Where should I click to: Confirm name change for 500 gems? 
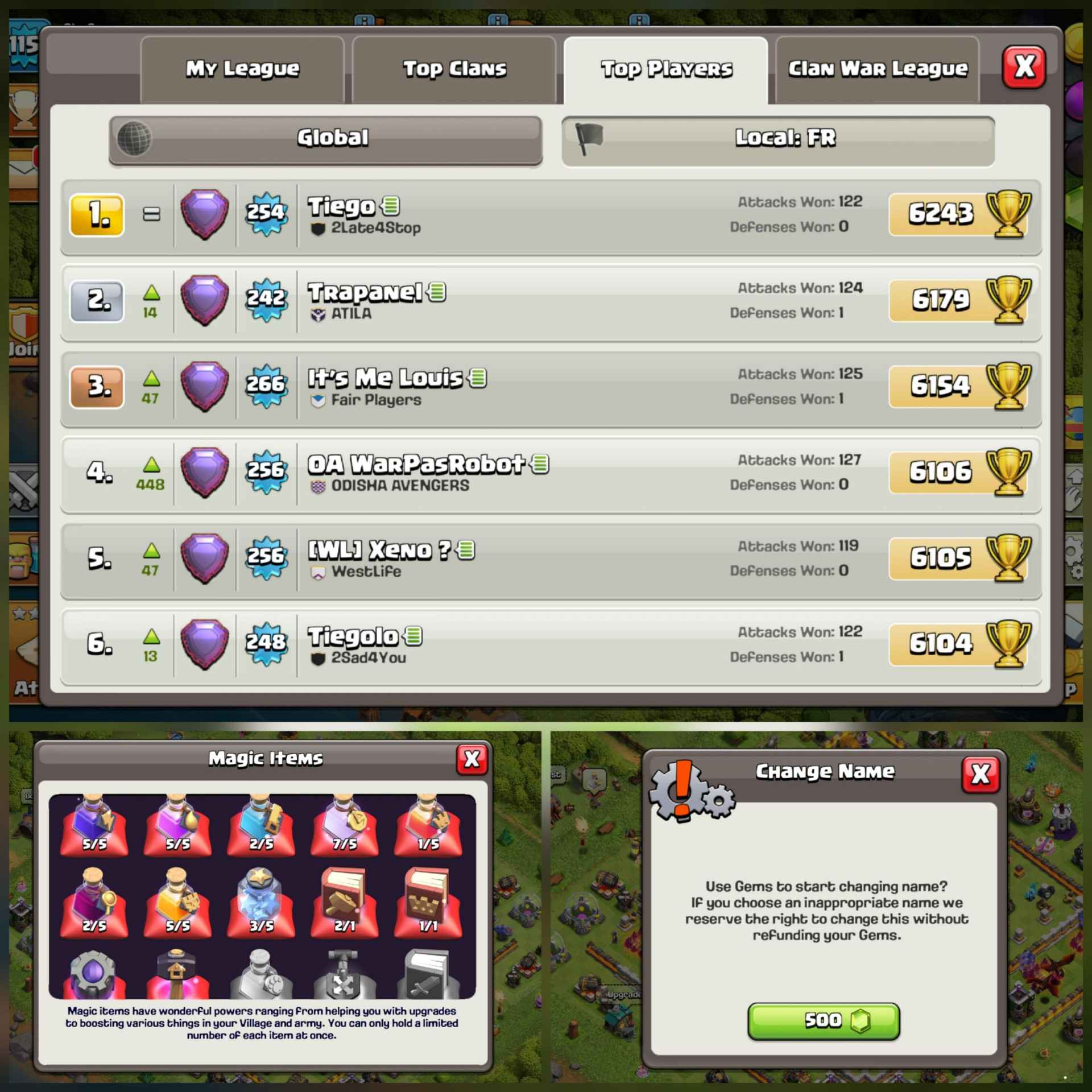click(x=824, y=1021)
